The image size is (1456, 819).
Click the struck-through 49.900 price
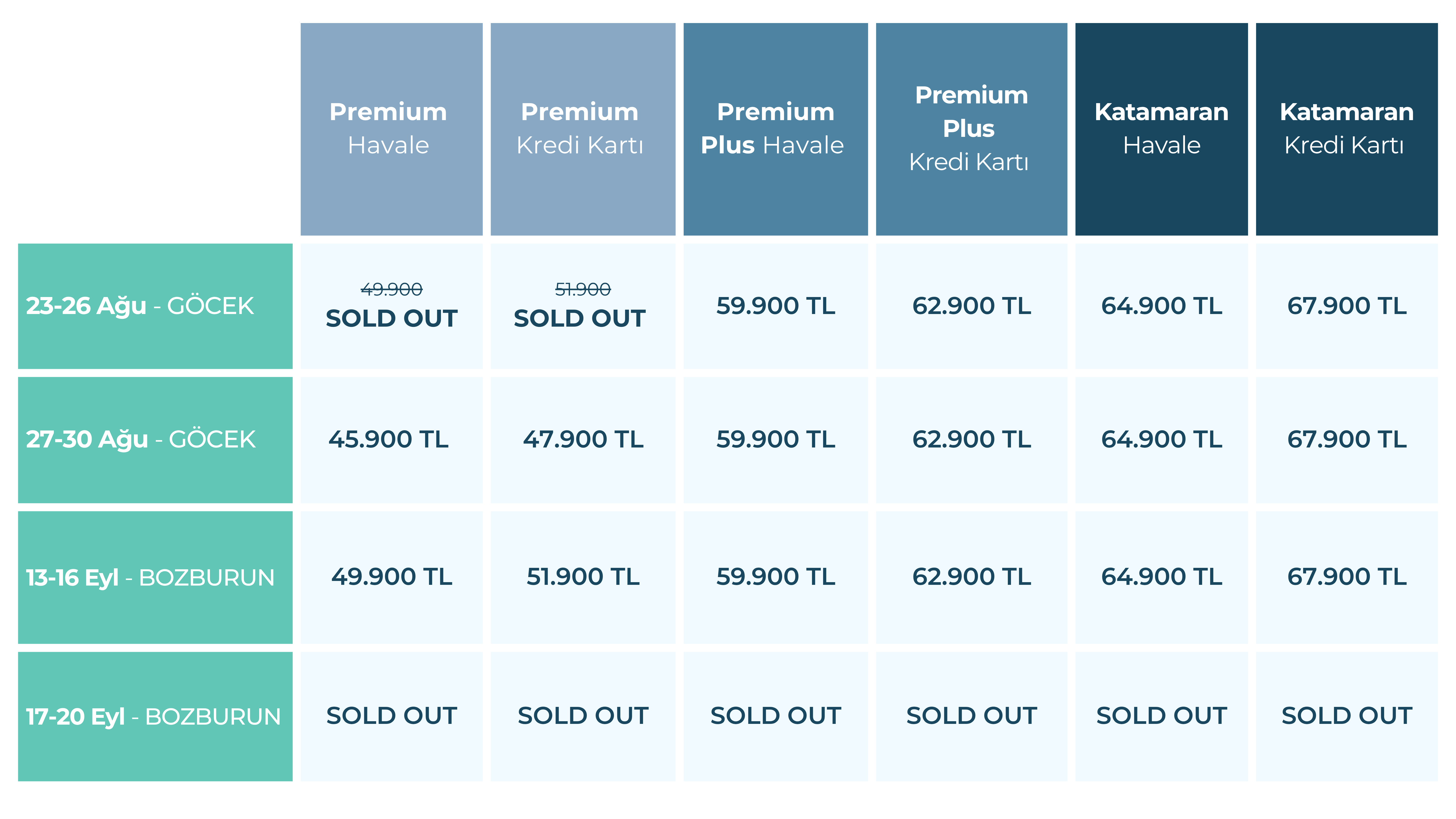[391, 290]
